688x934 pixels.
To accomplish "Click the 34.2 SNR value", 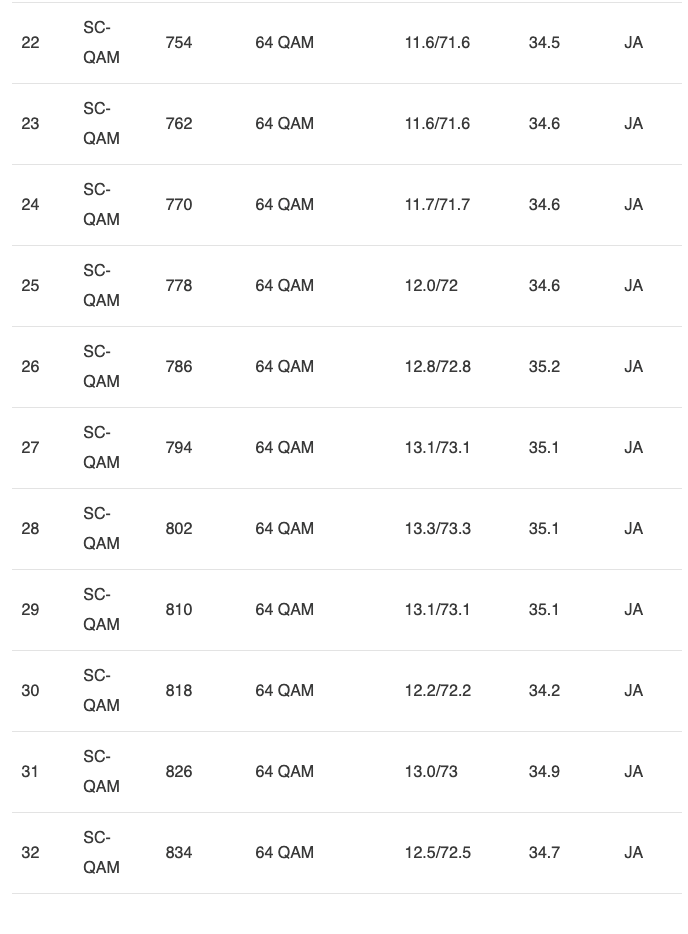I will [x=544, y=691].
